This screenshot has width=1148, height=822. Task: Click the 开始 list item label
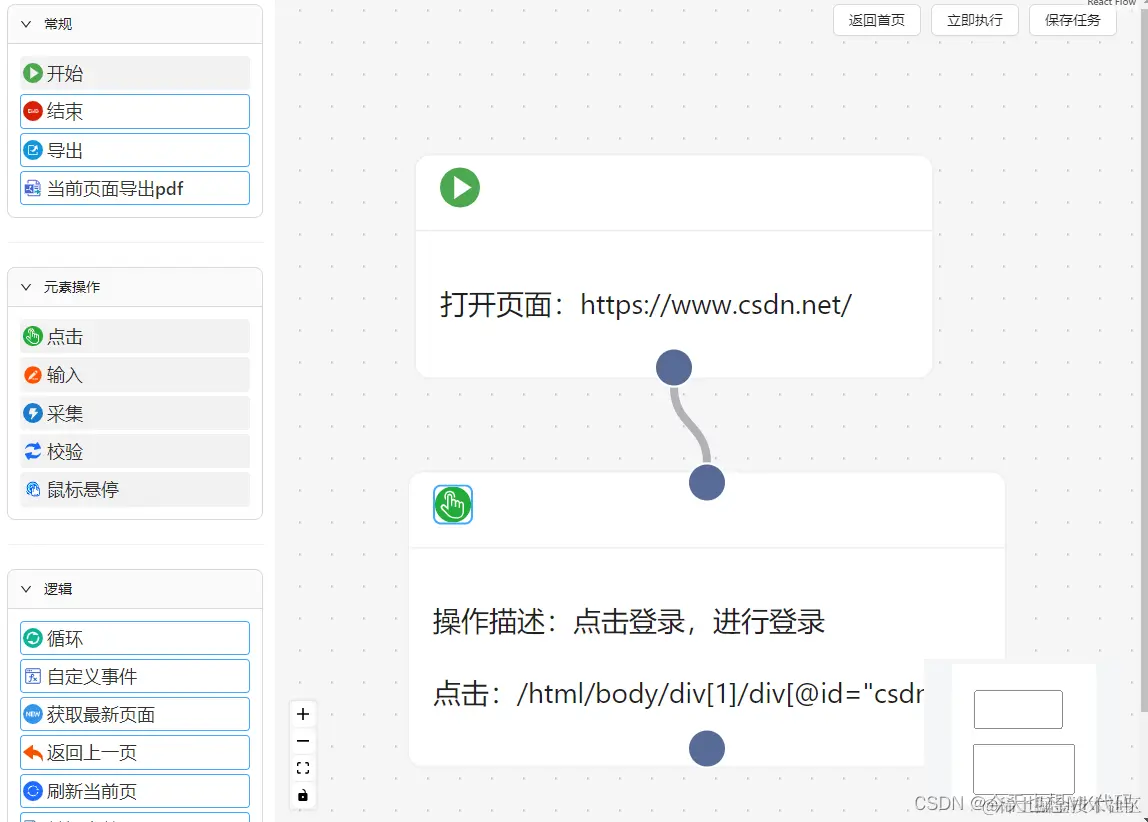pos(65,73)
